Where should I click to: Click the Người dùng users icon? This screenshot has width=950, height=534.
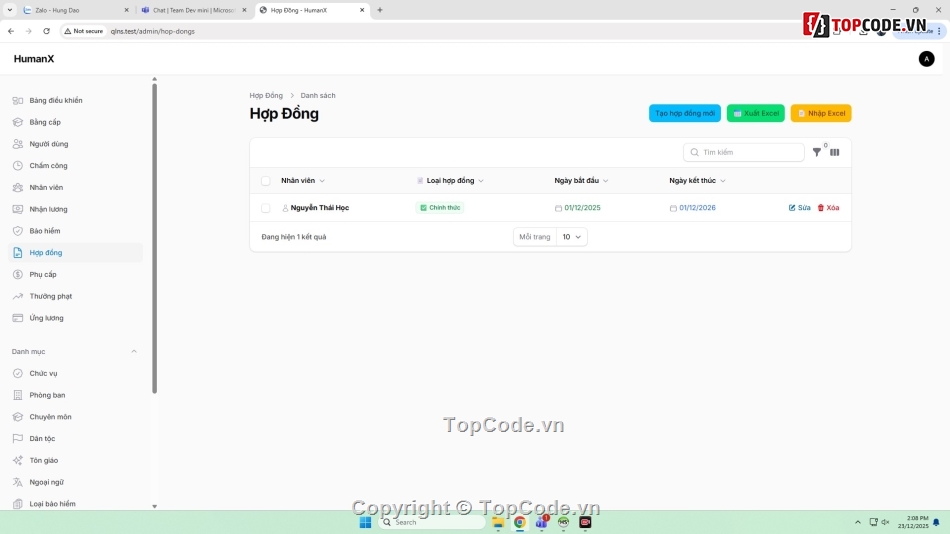pos(18,144)
